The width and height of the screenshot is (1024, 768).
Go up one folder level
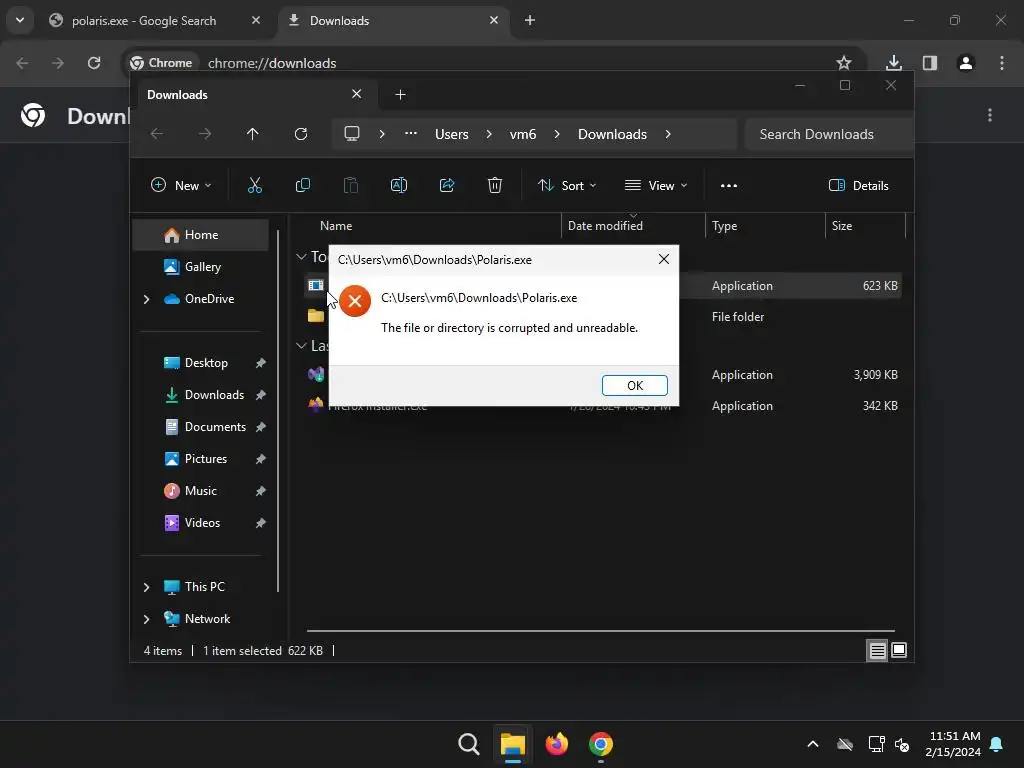pyautogui.click(x=253, y=134)
